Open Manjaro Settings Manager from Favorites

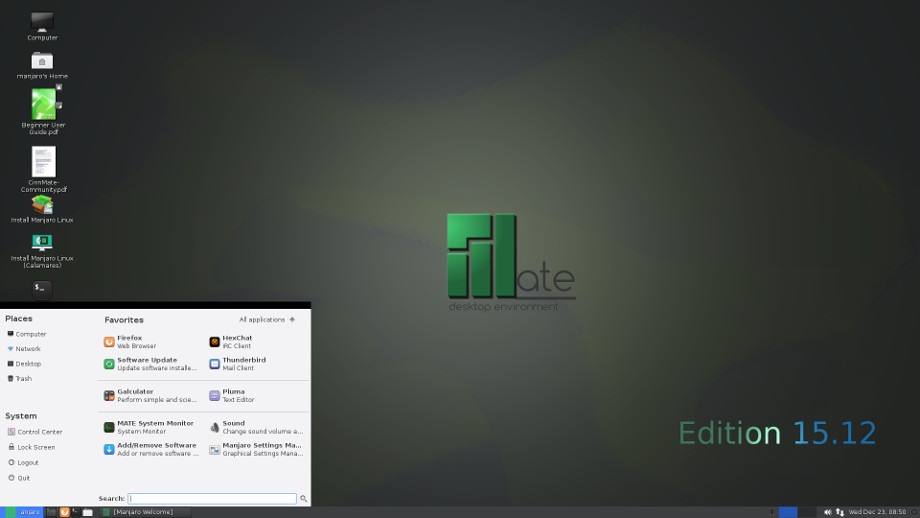256,449
